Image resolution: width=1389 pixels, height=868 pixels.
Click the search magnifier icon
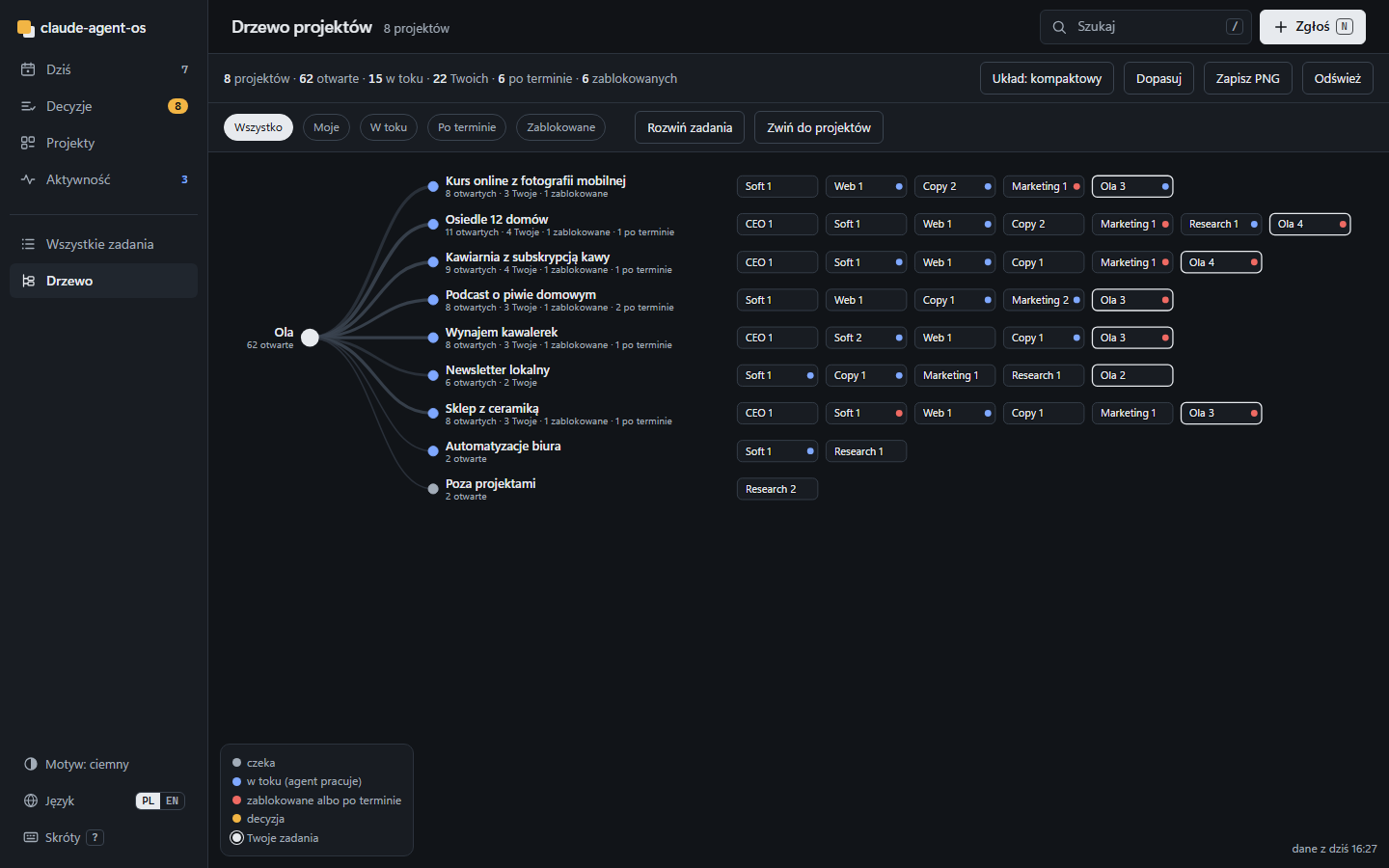[x=1059, y=27]
